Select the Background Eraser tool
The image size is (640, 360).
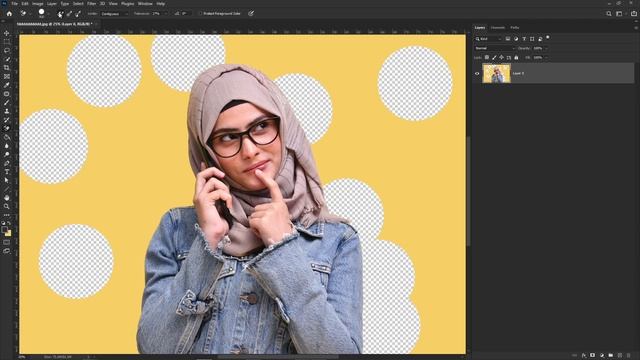(7, 128)
